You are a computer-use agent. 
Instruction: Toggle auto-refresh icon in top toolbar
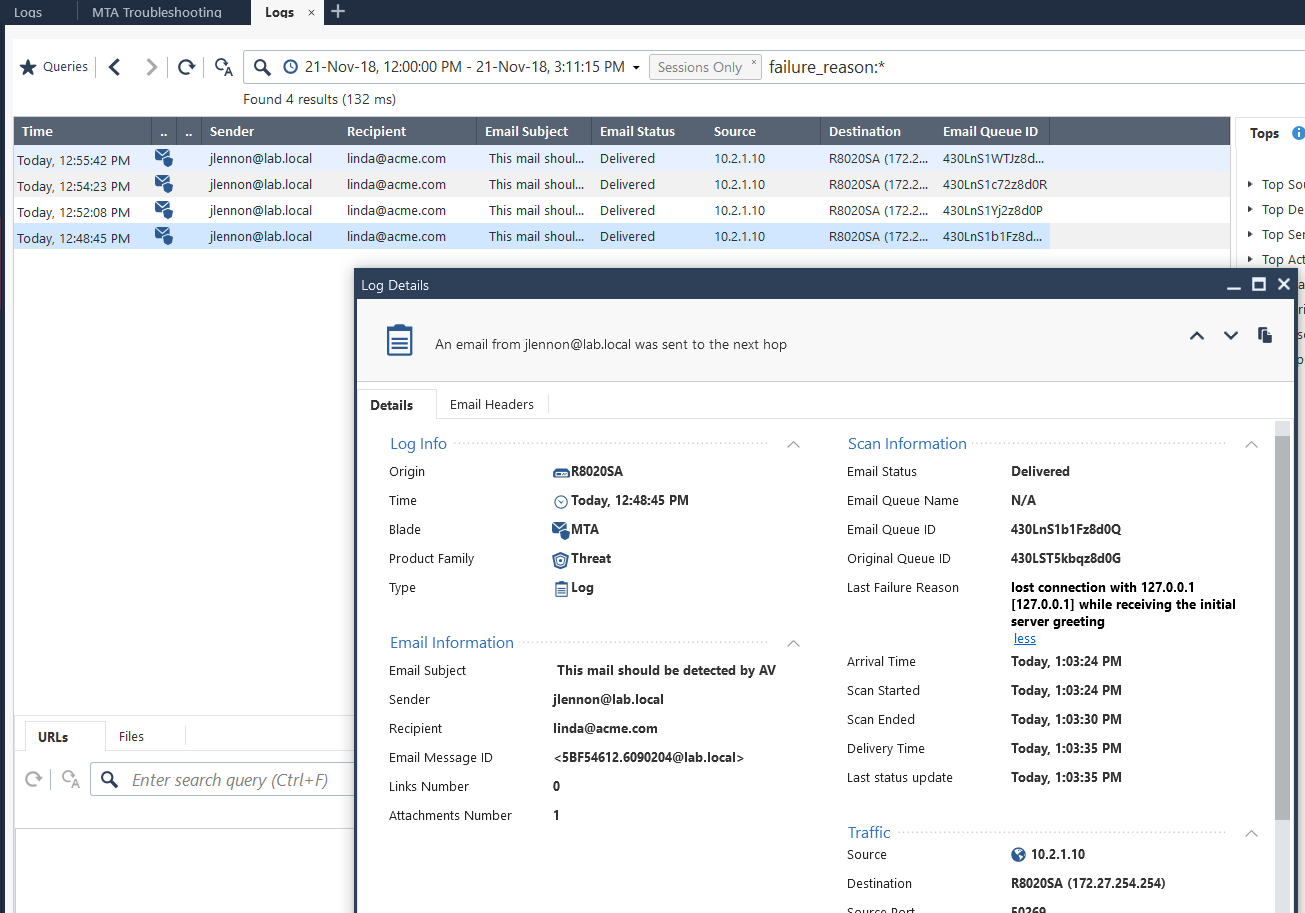point(224,68)
